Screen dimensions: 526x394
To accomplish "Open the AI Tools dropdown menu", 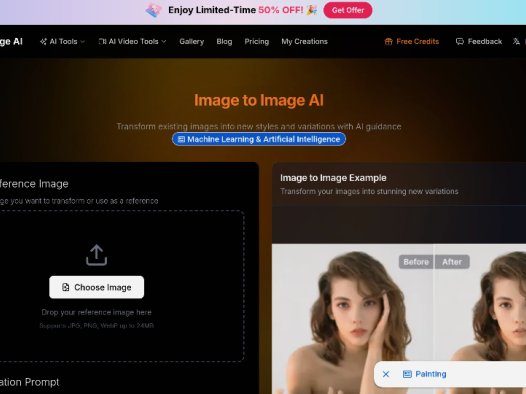I will [62, 42].
